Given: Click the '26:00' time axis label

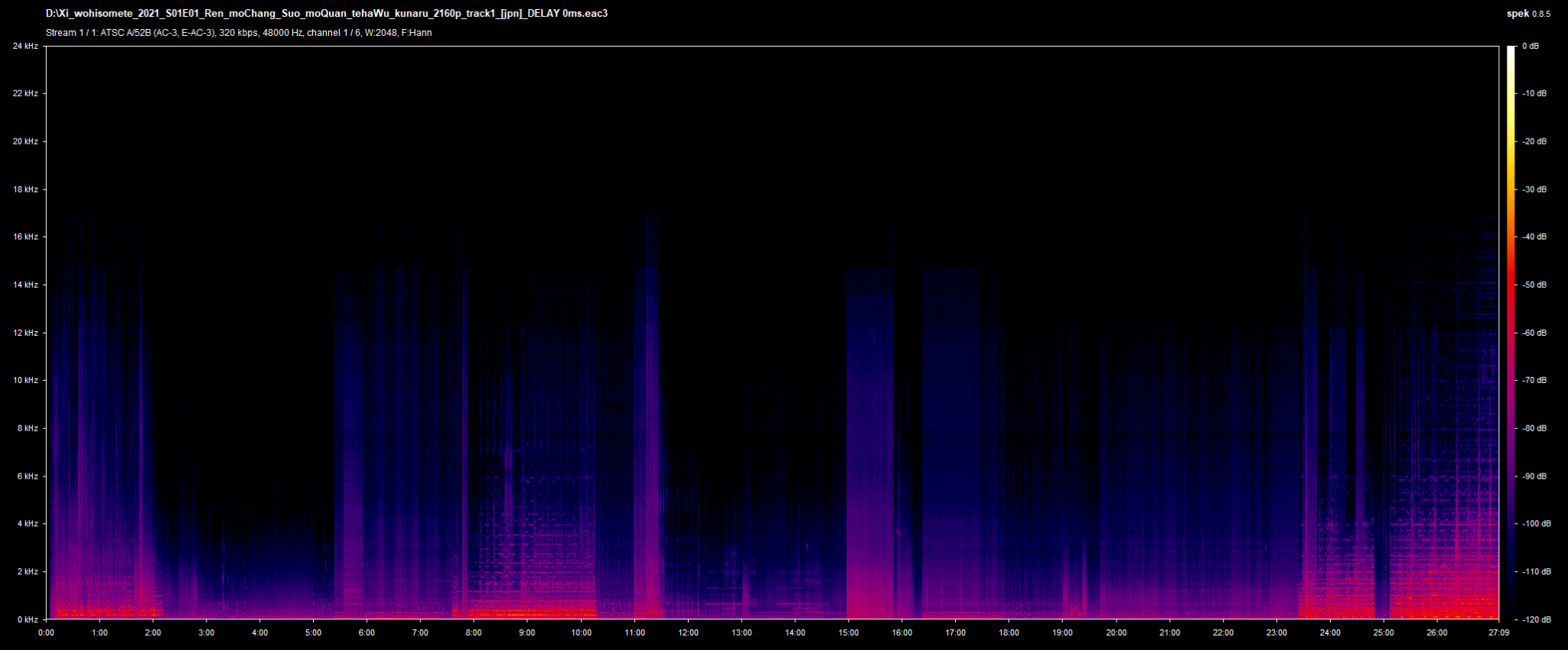Looking at the screenshot, I should [1437, 632].
